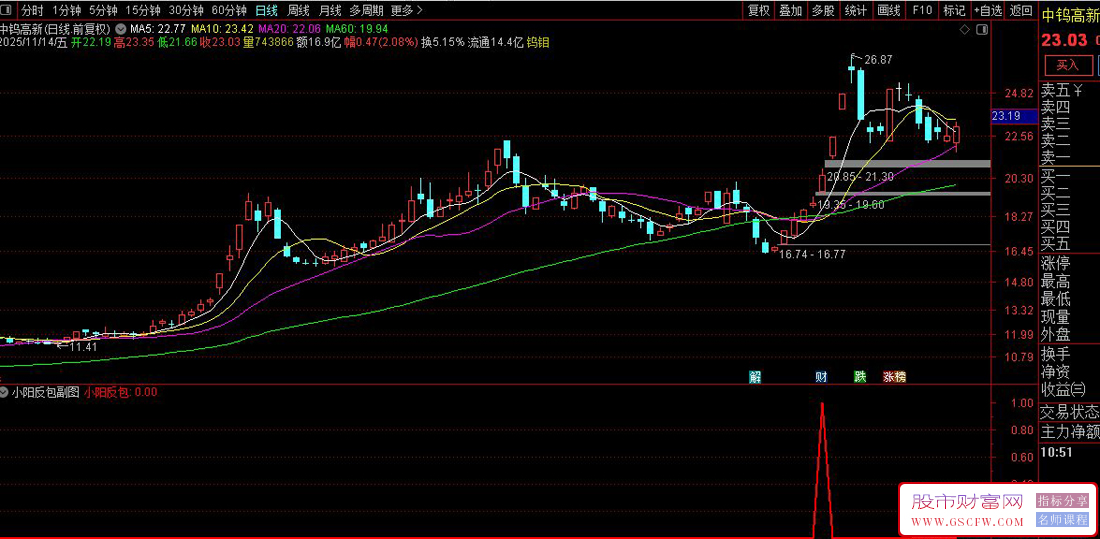The width and height of the screenshot is (1100, 539).
Task: Switch to the 分时 intraday chart tab
Action: [32, 10]
